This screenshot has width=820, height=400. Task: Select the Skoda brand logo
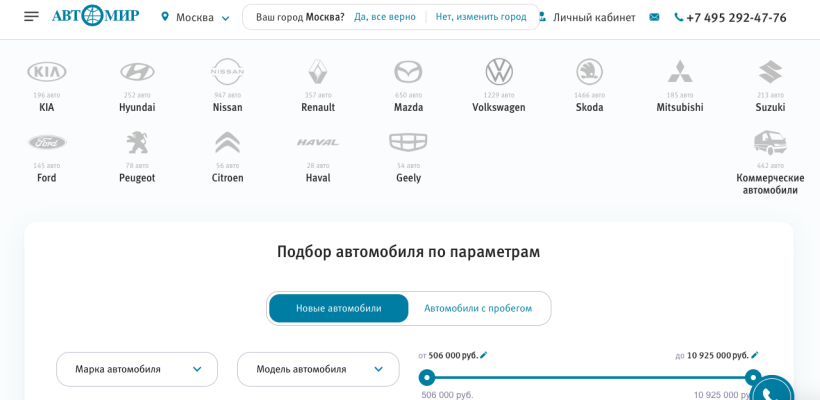pyautogui.click(x=589, y=72)
